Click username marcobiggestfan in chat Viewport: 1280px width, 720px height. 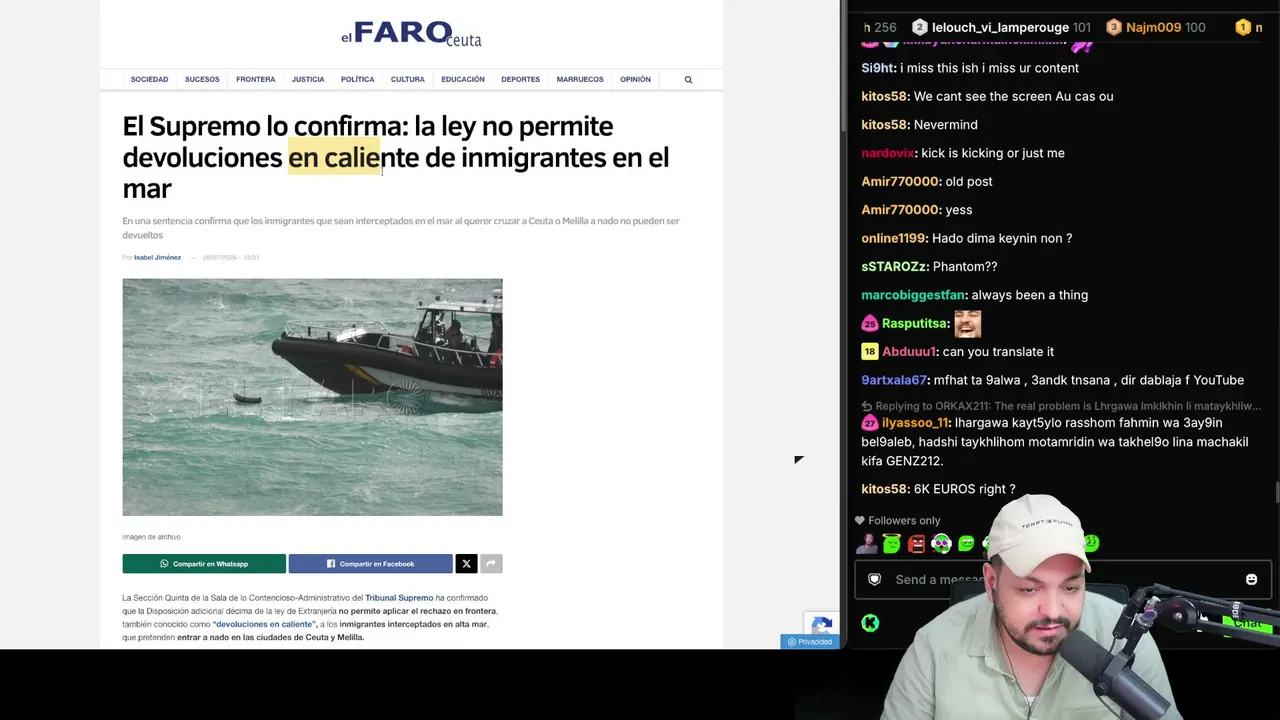(913, 295)
